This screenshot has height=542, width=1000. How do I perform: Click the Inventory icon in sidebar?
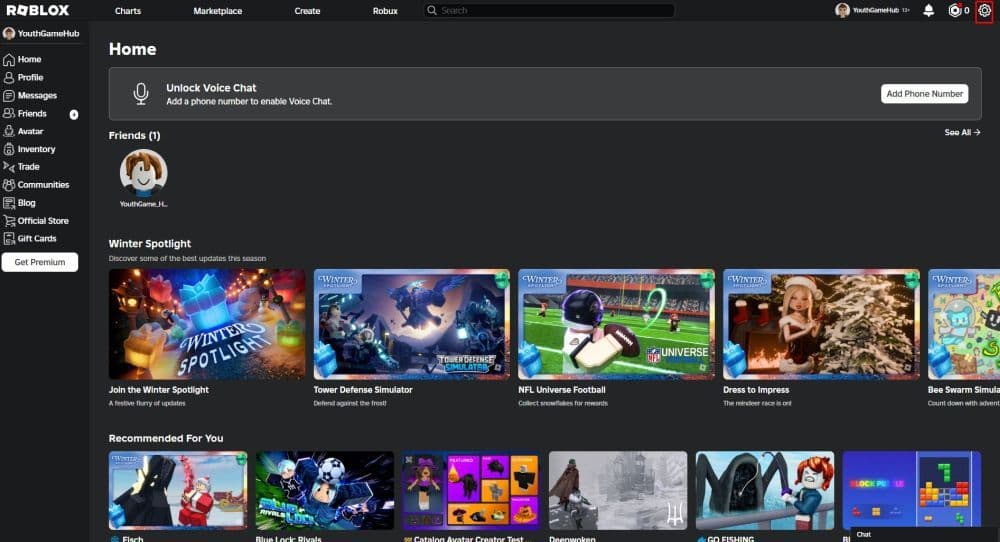[9, 149]
